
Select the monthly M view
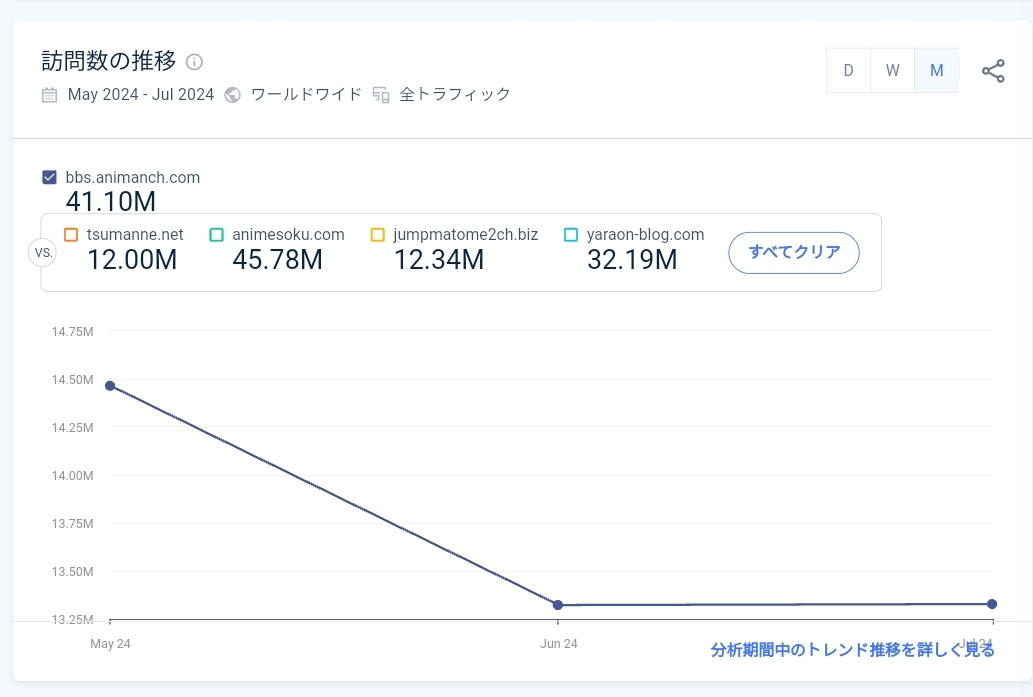tap(936, 71)
